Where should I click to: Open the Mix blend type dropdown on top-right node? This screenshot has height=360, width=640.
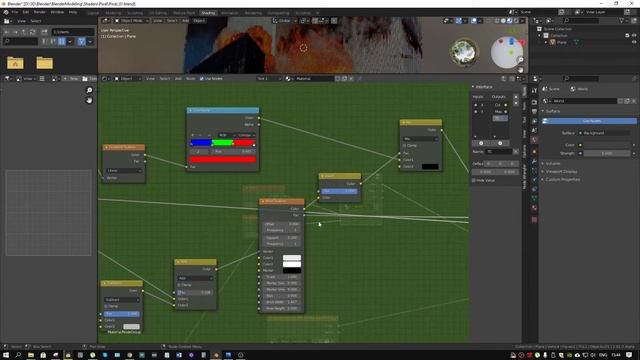click(420, 139)
